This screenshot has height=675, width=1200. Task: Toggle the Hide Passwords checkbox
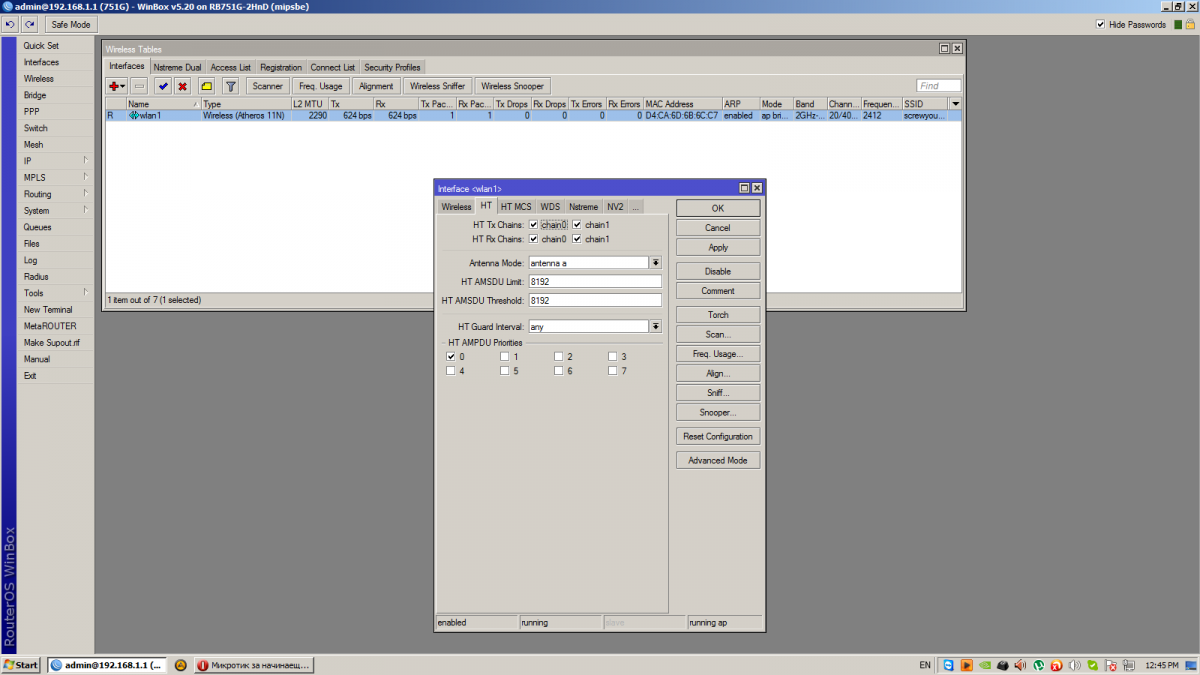(x=1100, y=24)
